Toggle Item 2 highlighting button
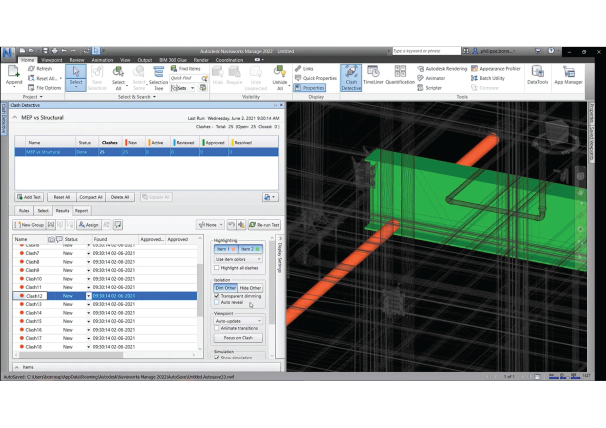Screen dimensions: 606x428 coord(250,249)
